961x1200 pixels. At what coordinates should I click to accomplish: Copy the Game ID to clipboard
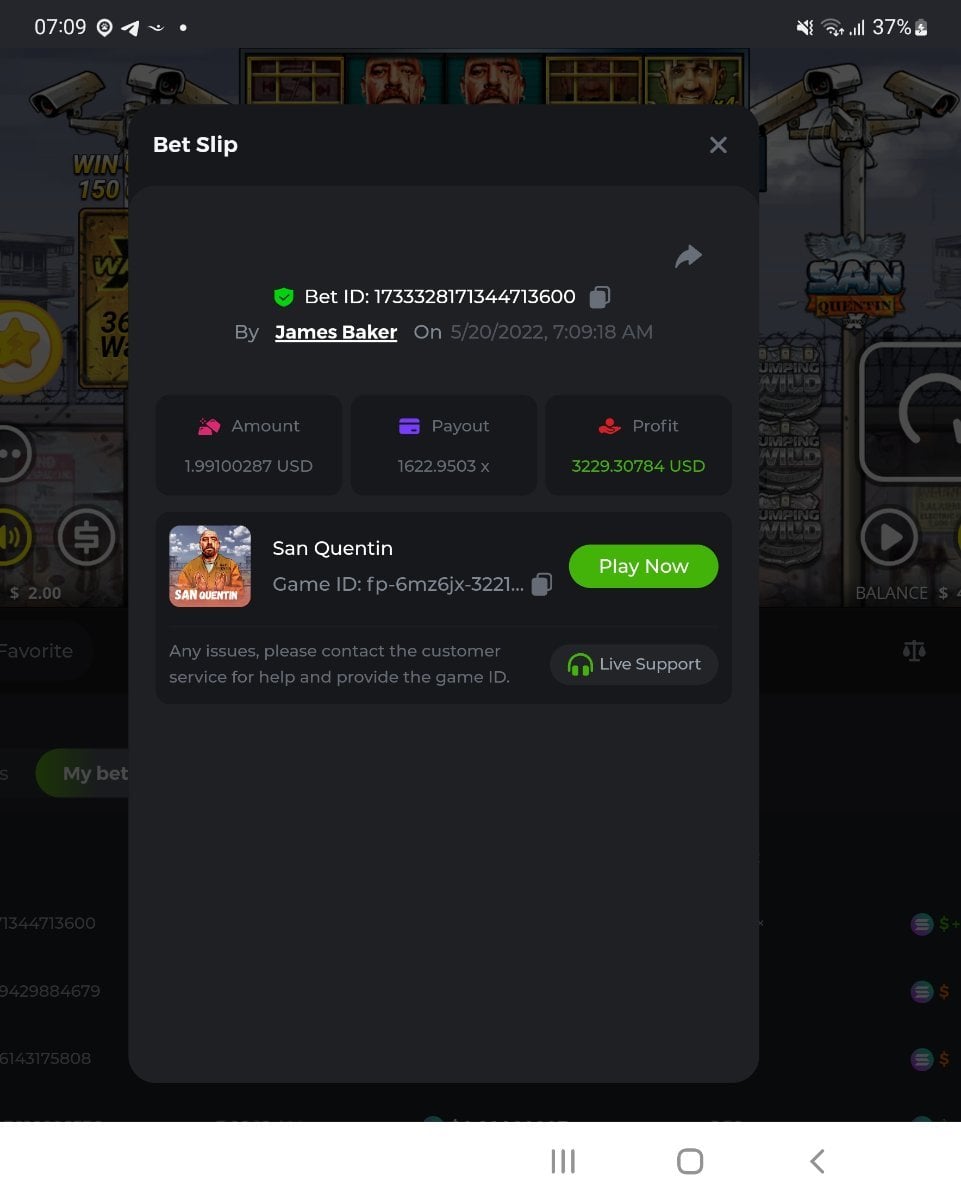541,584
